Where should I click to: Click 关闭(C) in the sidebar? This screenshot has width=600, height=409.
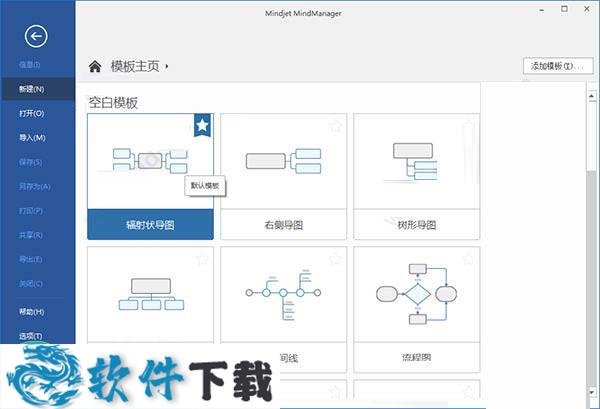[x=31, y=284]
